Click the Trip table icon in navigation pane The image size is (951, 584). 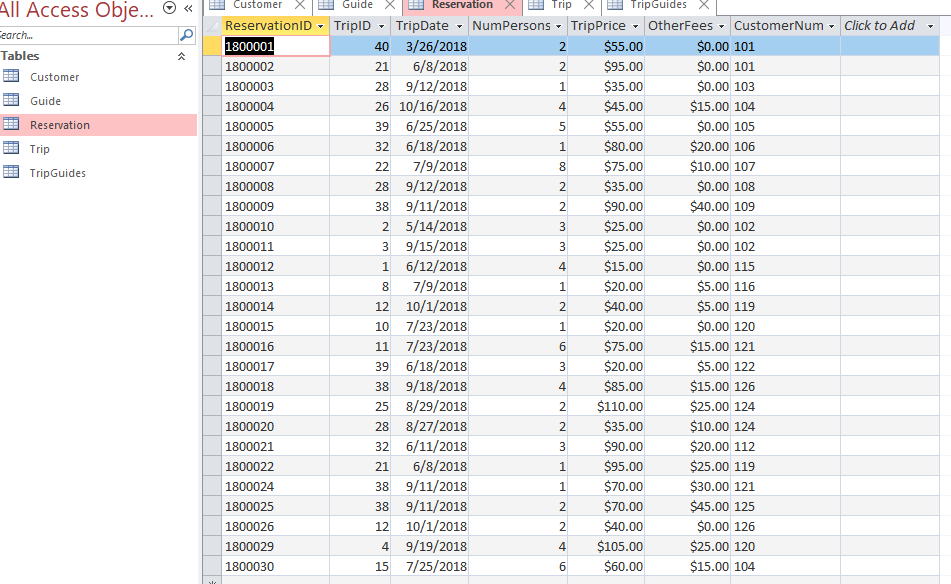pos(11,148)
